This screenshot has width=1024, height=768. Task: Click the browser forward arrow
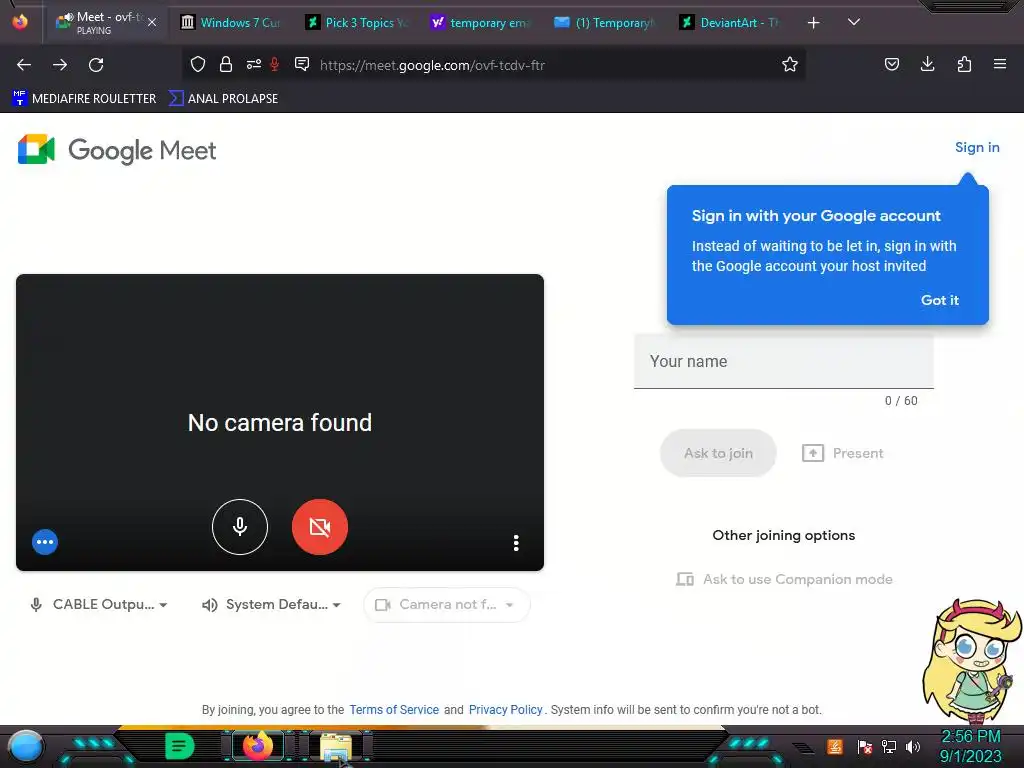coord(60,65)
